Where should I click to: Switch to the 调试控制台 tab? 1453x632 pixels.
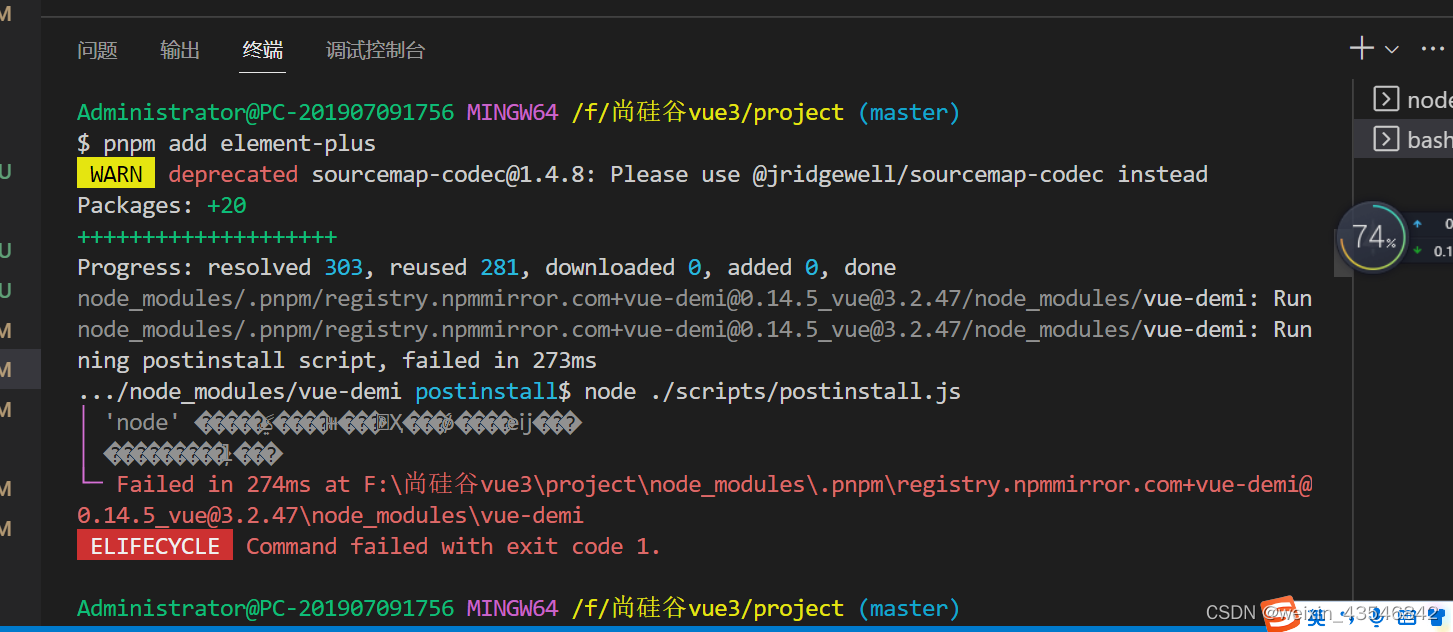376,50
